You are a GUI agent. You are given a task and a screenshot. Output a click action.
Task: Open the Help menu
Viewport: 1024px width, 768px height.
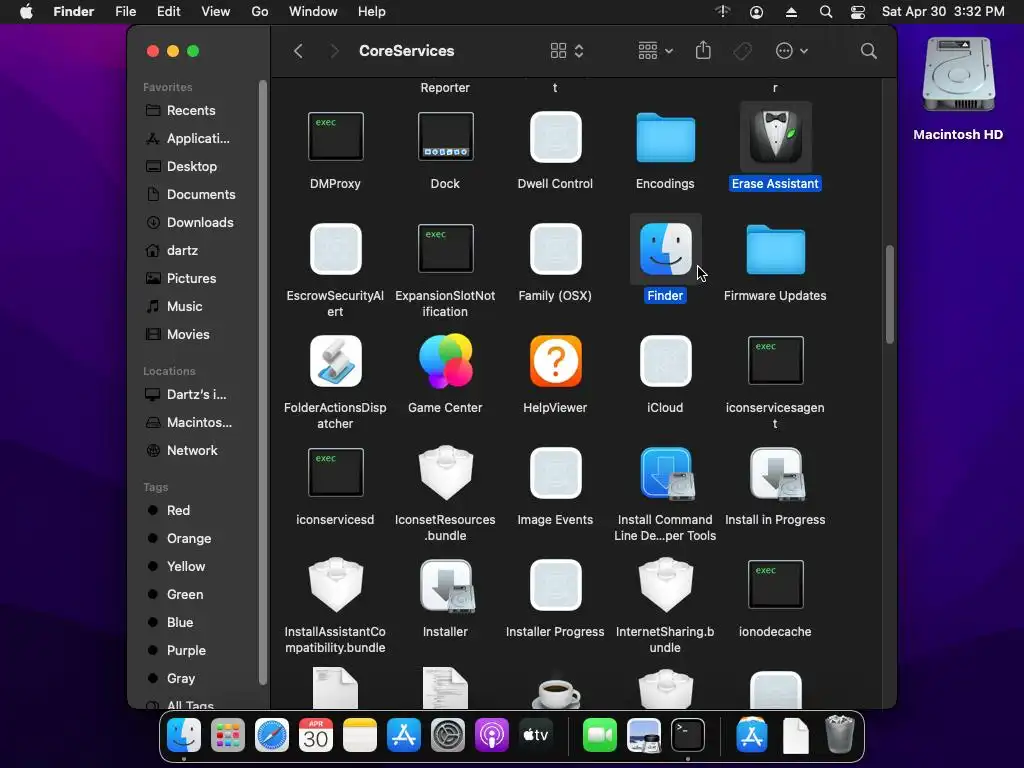(372, 12)
